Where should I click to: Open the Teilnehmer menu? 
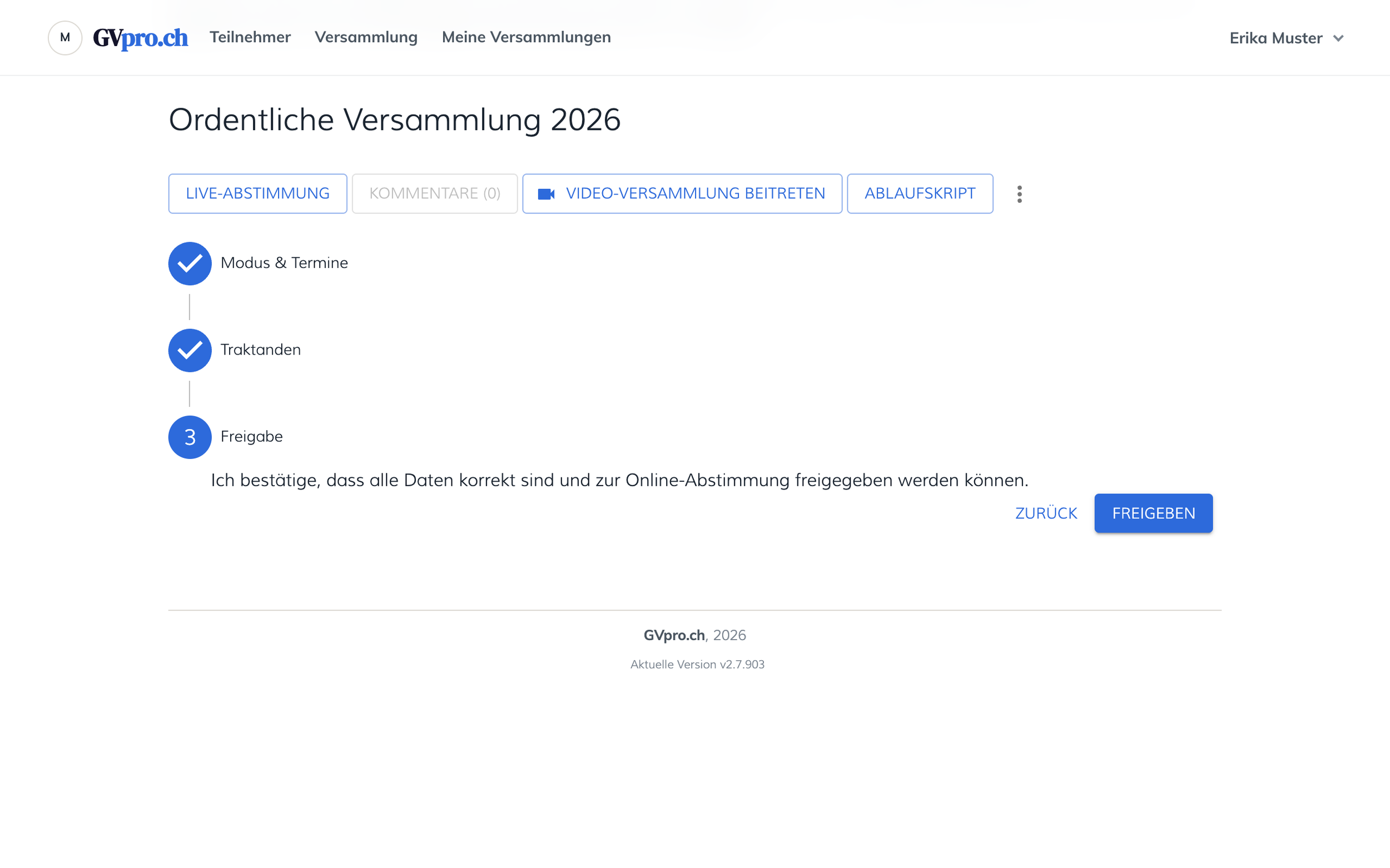click(250, 37)
